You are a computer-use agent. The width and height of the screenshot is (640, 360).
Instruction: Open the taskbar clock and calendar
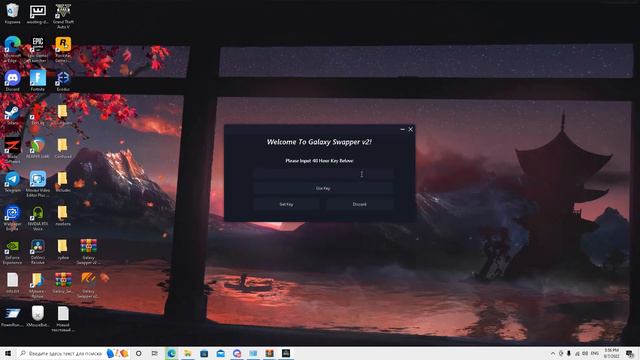[611, 353]
